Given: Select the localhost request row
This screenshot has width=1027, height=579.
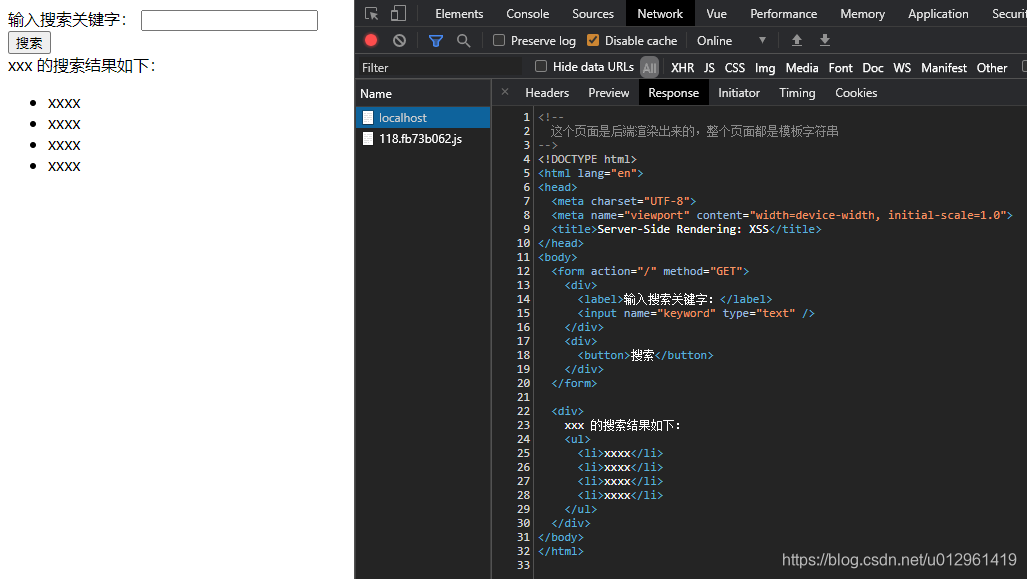Looking at the screenshot, I should (423, 118).
